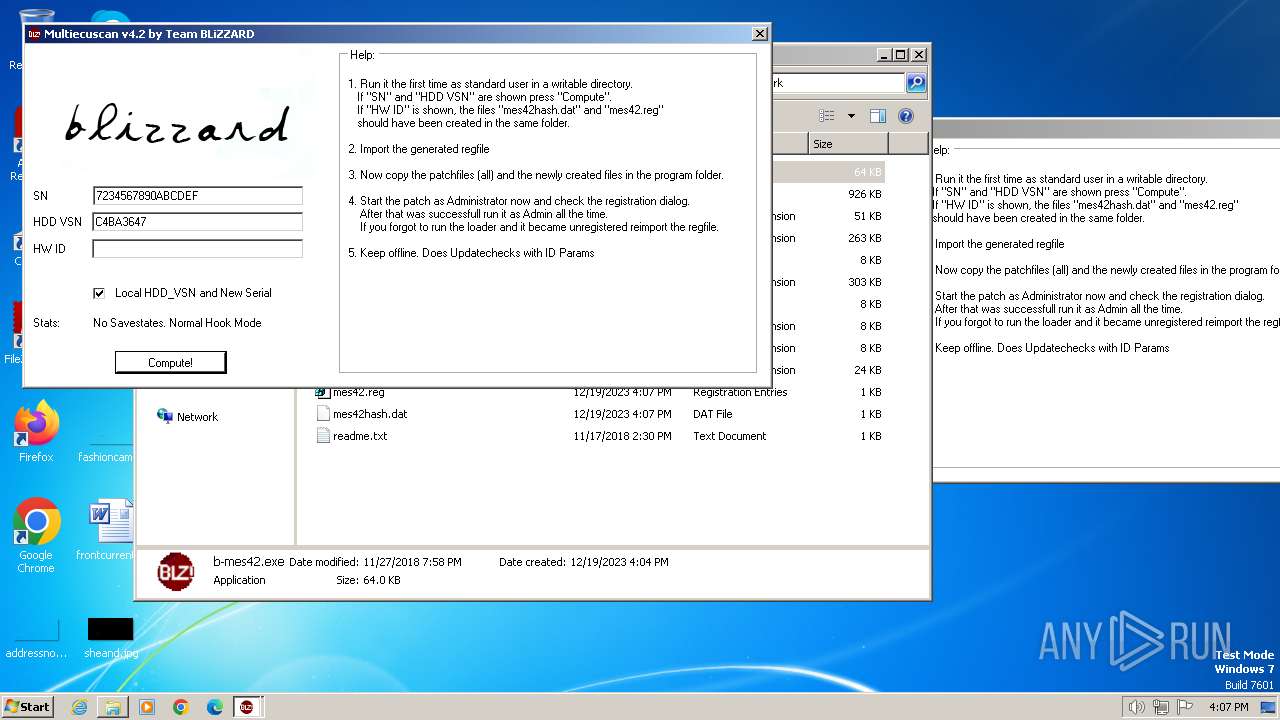The width and height of the screenshot is (1280, 720).
Task: Select the mes42hash.dat file
Action: coord(370,414)
